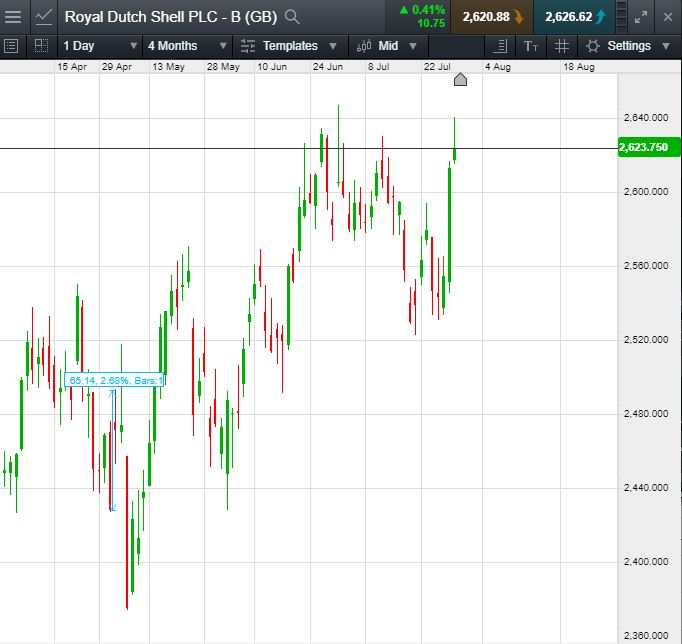Close the chart panel
This screenshot has width=682, height=644.
[x=668, y=17]
